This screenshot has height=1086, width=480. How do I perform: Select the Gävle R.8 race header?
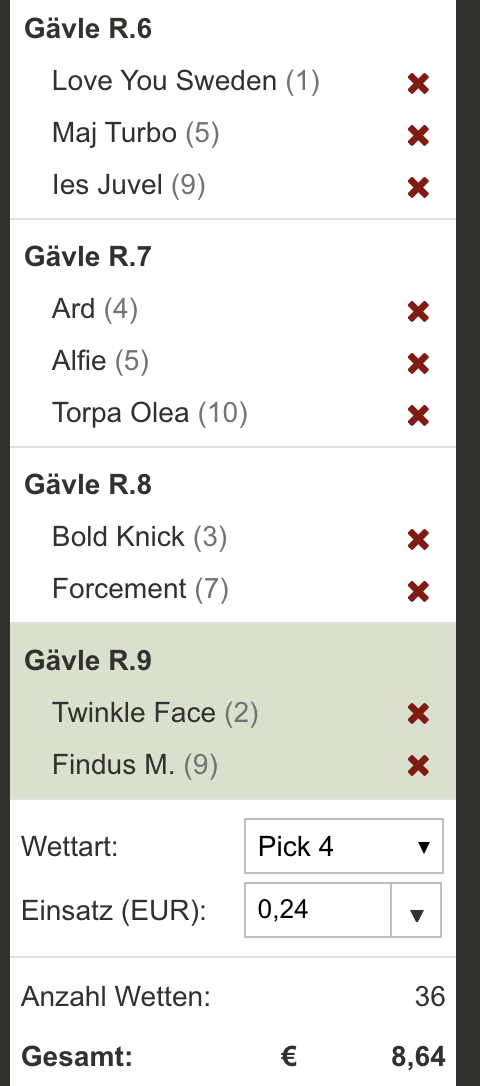(88, 485)
